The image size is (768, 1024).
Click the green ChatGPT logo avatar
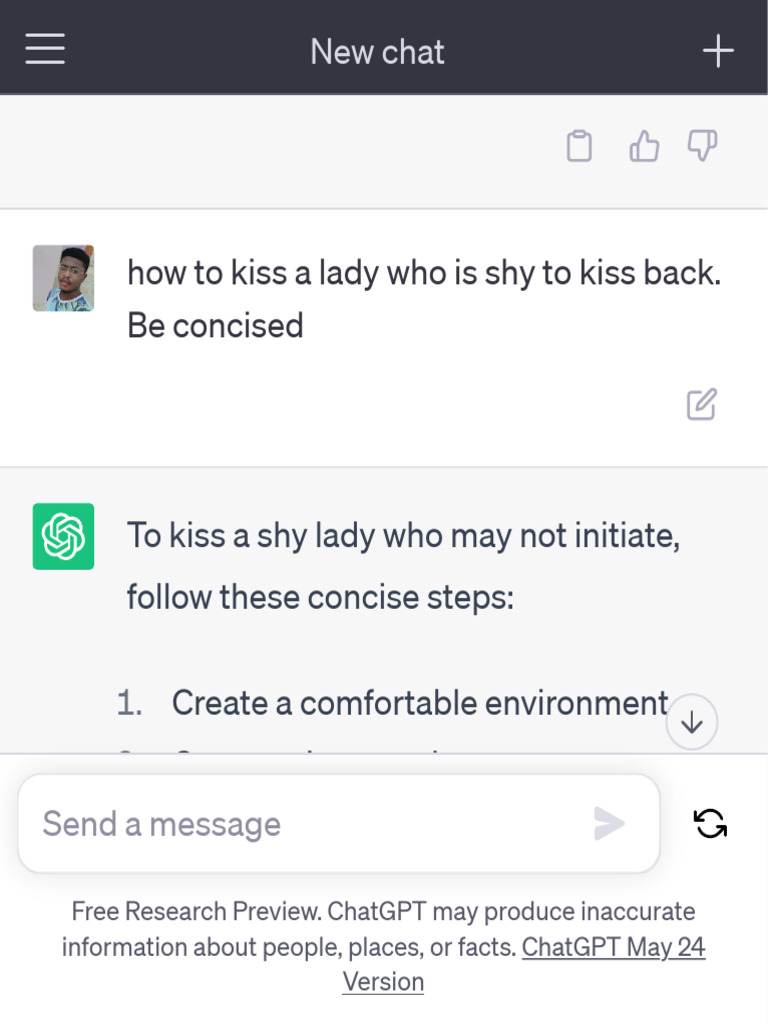click(x=63, y=536)
